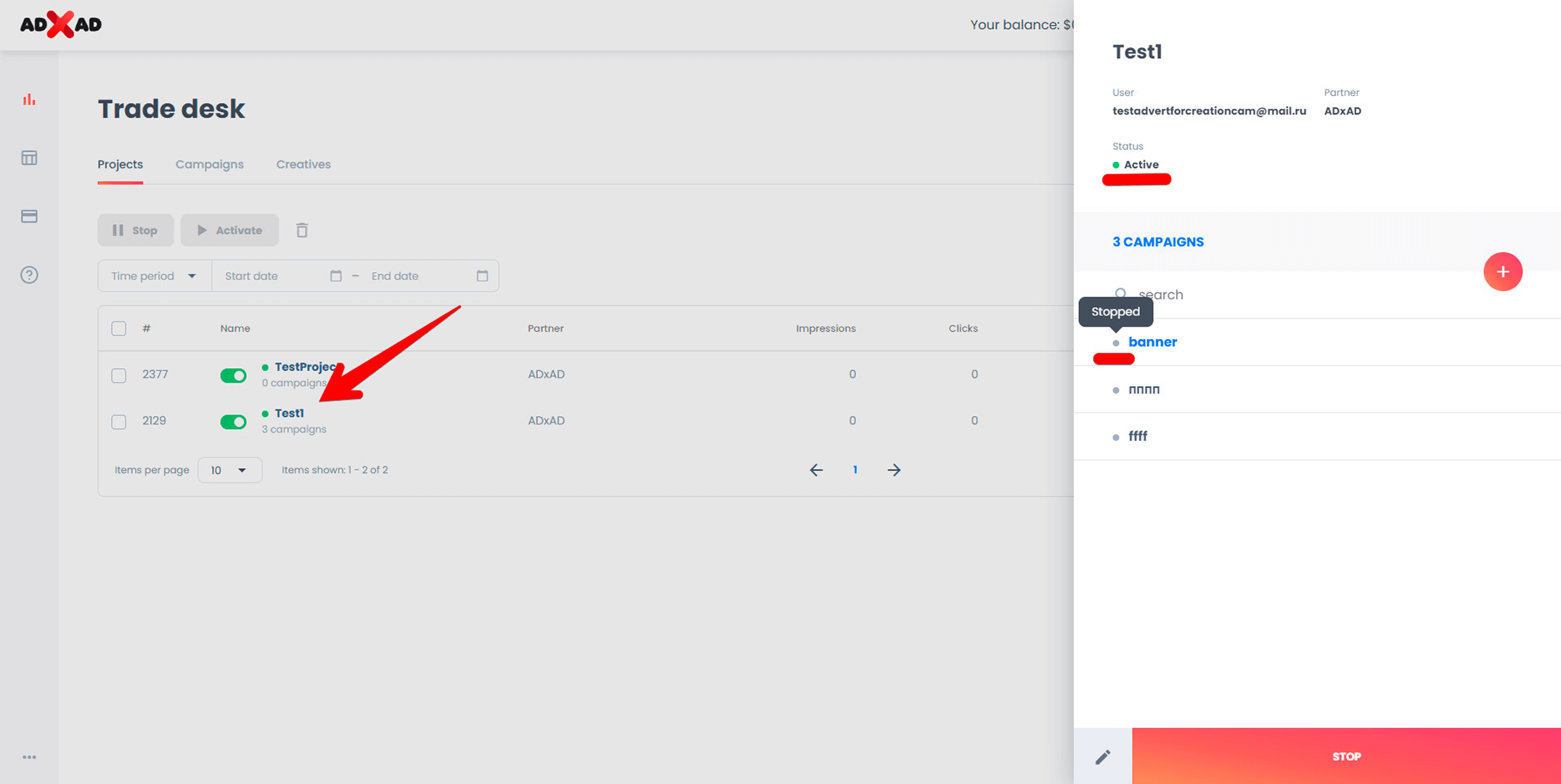Click the pencil edit icon
The image size is (1561, 784).
point(1102,756)
